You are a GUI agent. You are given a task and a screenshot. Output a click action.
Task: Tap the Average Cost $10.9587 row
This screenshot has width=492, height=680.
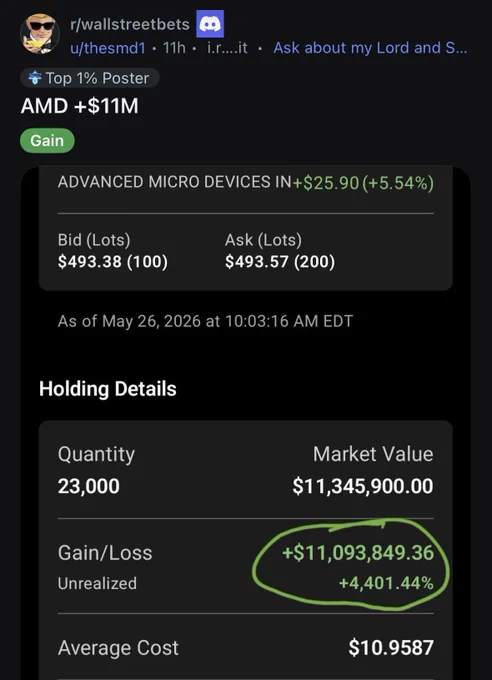(x=246, y=648)
